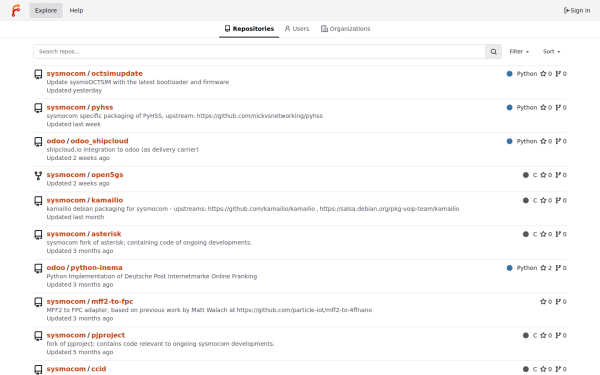Viewport: 600px width, 375px height.
Task: Switch to the Organizations tab
Action: [346, 29]
